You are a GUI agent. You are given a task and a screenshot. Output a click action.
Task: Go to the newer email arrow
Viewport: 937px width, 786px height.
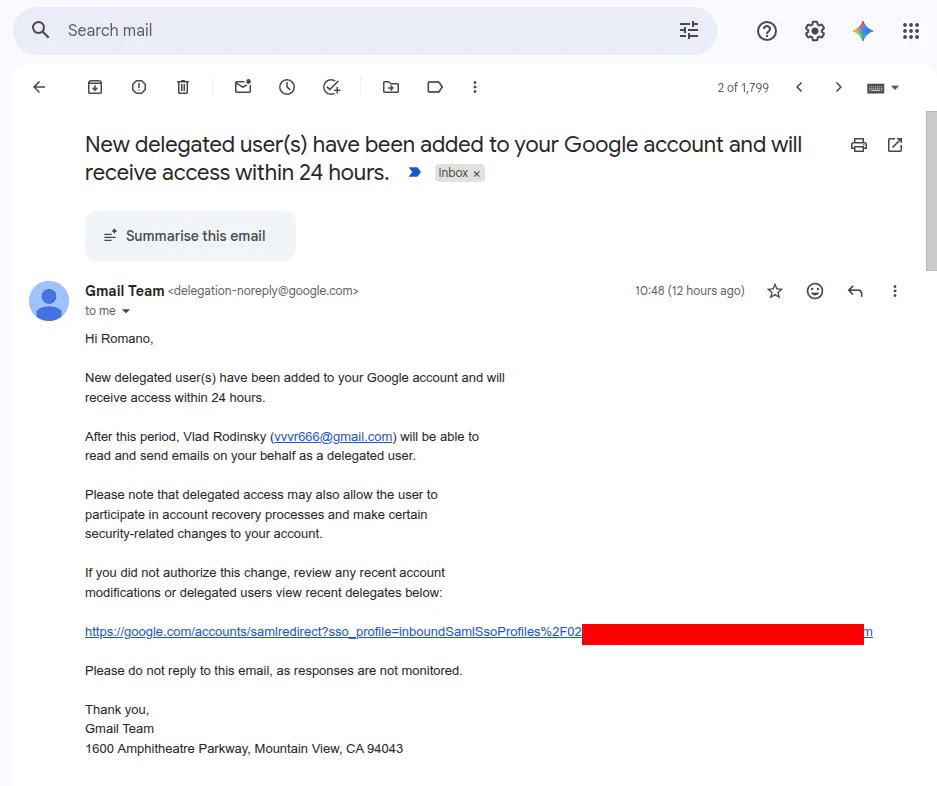click(x=799, y=87)
